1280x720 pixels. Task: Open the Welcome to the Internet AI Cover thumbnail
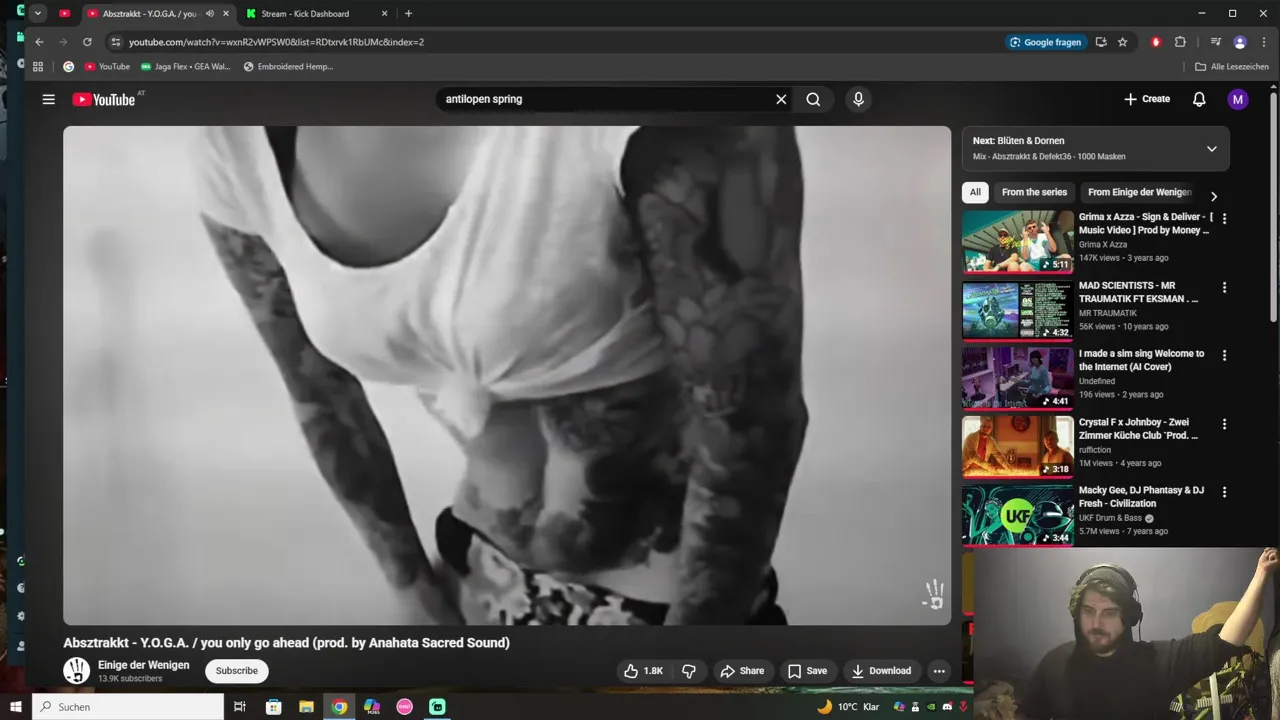click(x=1018, y=378)
